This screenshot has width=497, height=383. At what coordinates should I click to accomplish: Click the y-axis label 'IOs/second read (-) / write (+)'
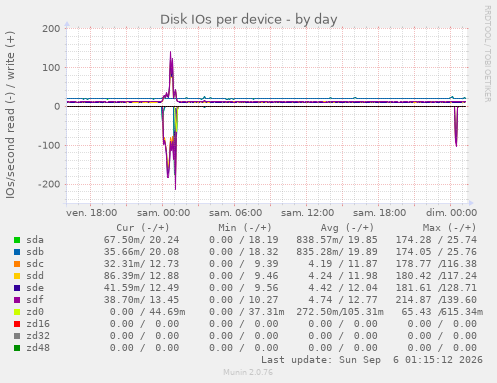click(x=10, y=115)
